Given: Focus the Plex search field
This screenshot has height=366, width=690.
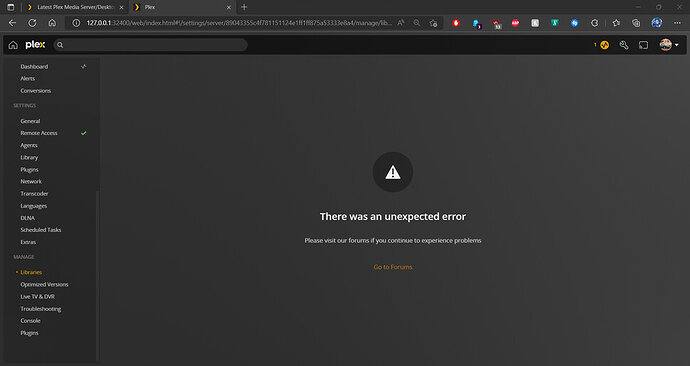Looking at the screenshot, I should pyautogui.click(x=150, y=45).
